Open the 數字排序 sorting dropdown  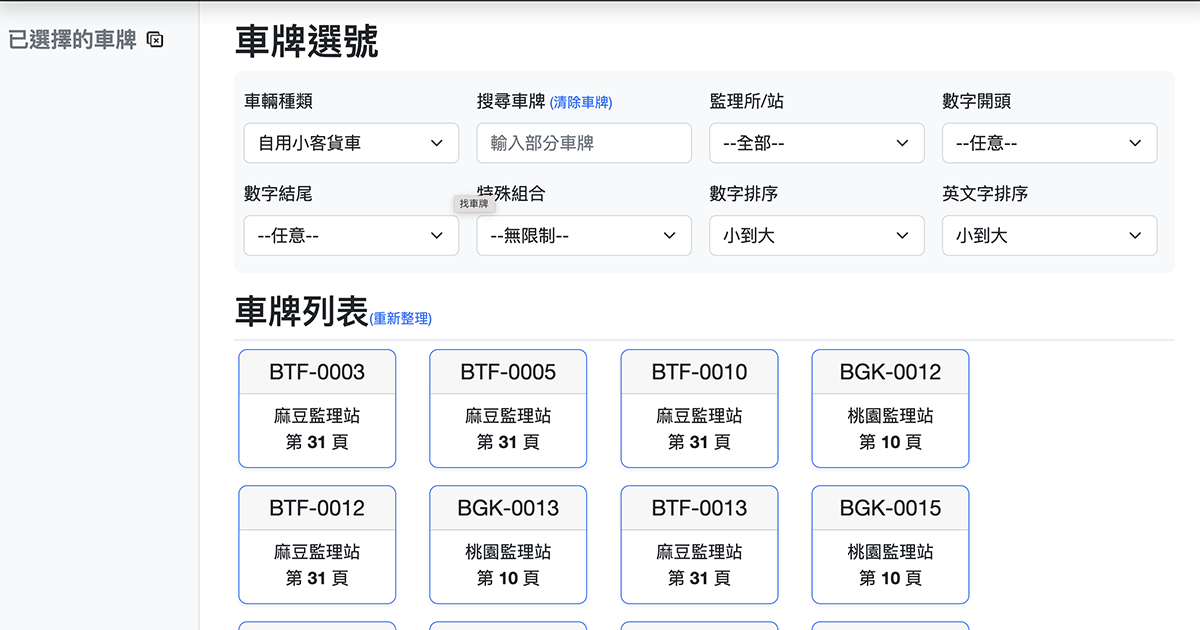point(816,235)
